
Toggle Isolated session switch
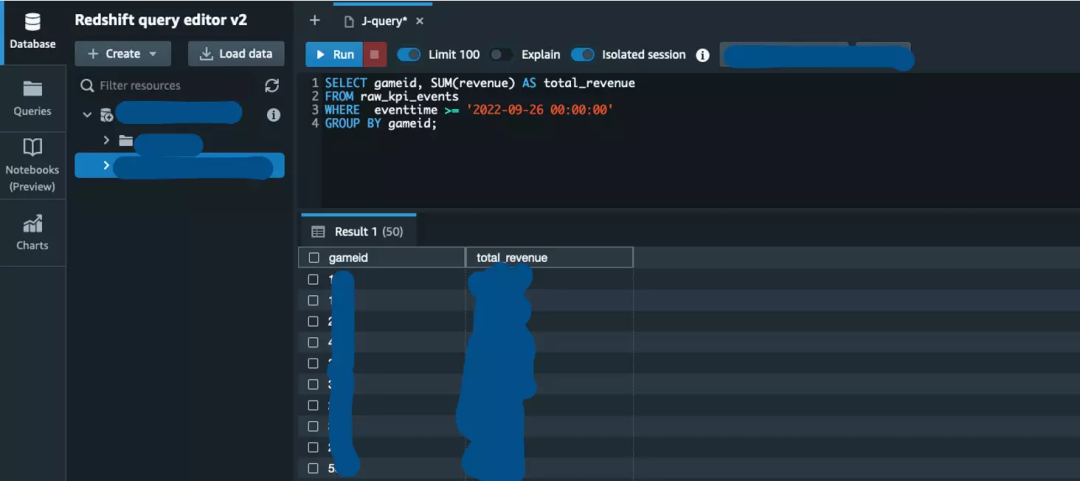(x=583, y=54)
